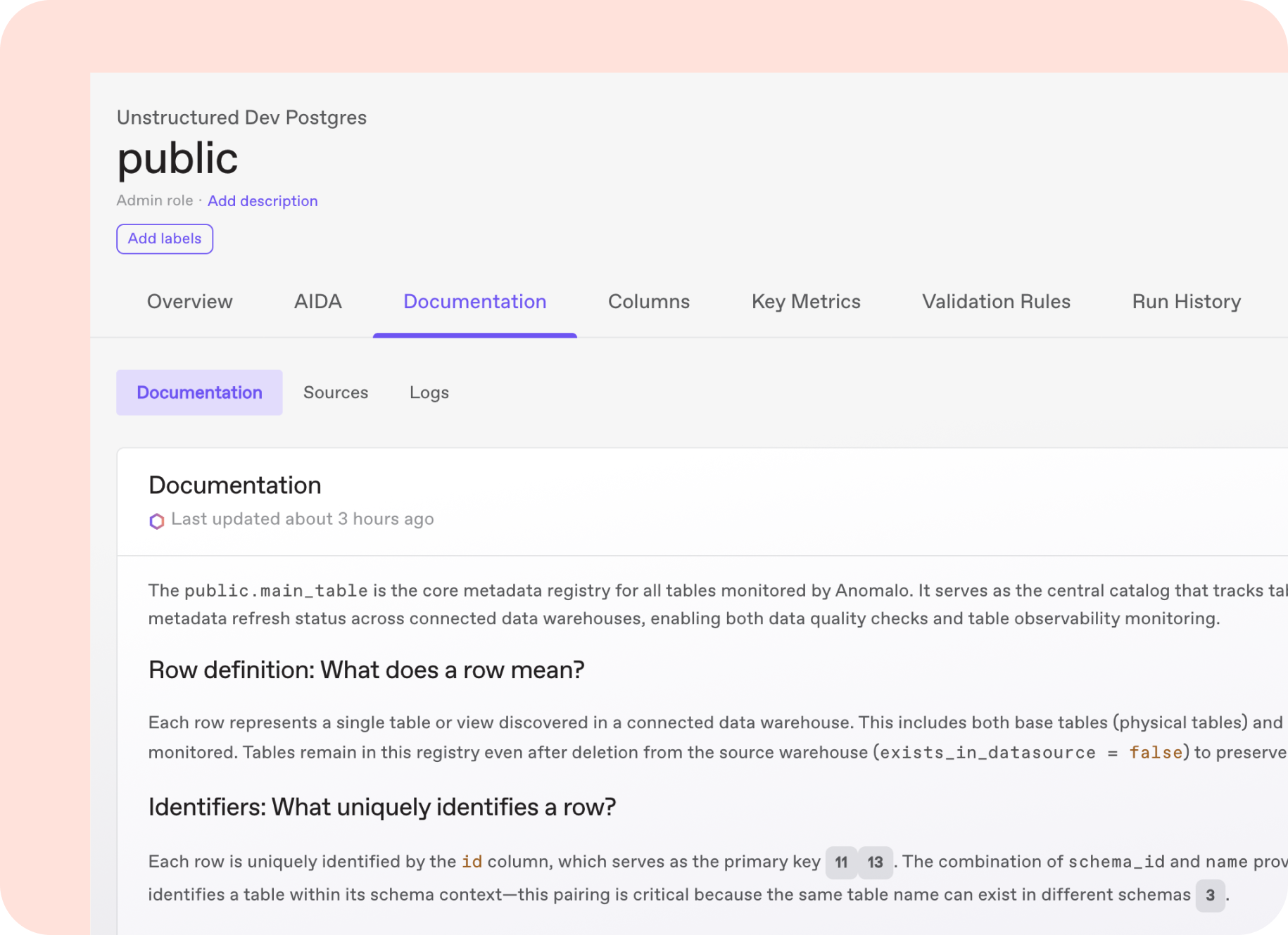Click the Last updated timestamp text
The image size is (1288, 935).
(x=302, y=519)
